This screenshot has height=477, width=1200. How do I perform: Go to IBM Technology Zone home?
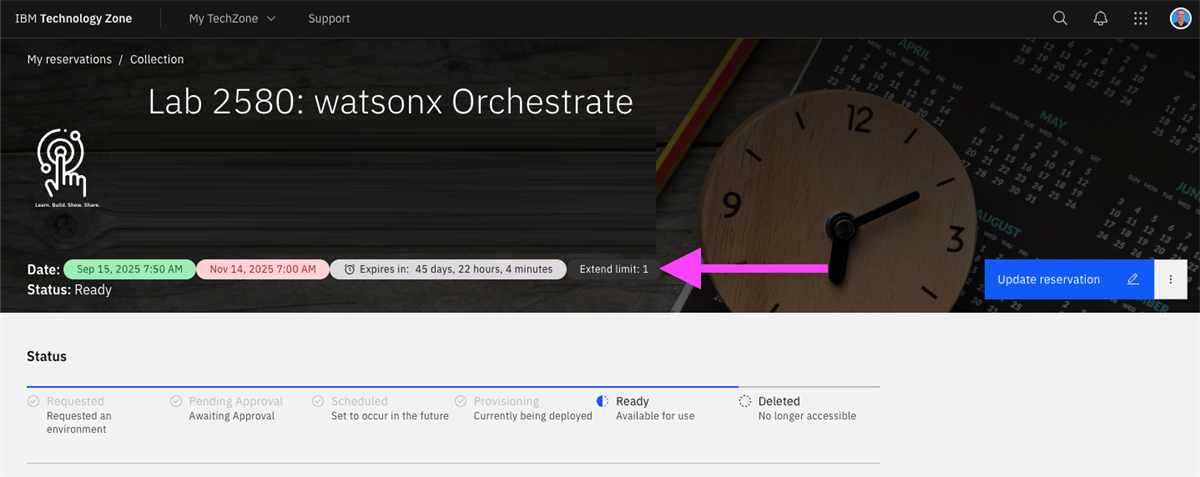(73, 18)
